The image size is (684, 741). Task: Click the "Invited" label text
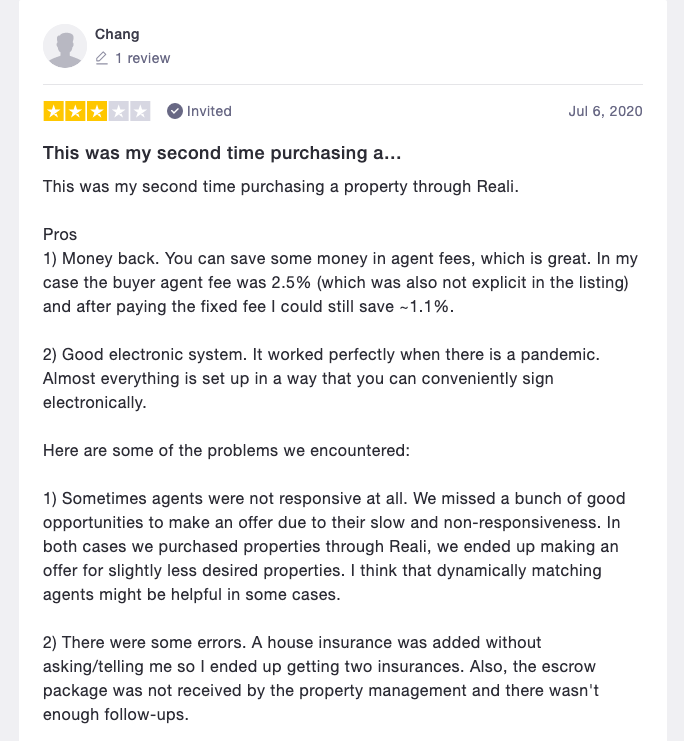tap(209, 111)
